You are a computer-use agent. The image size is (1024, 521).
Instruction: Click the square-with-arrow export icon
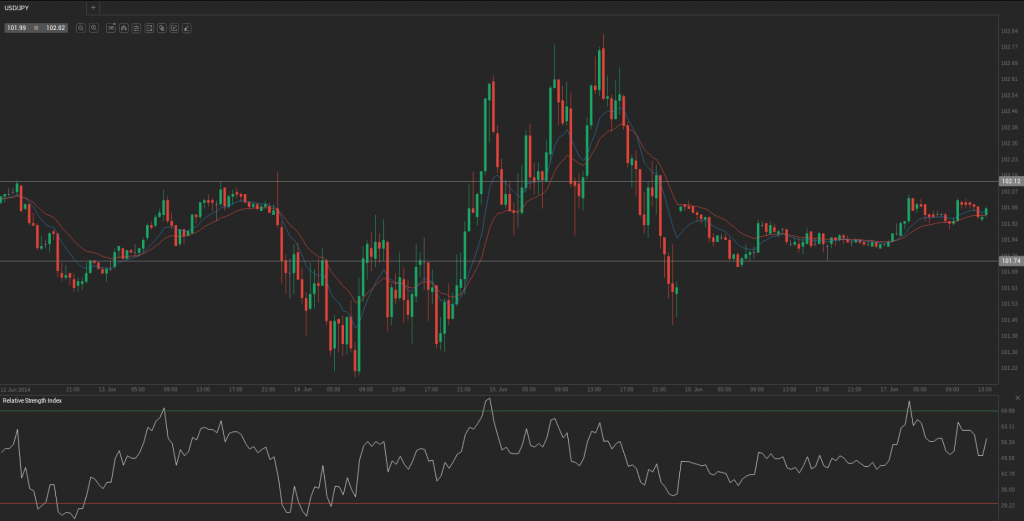pyautogui.click(x=174, y=28)
